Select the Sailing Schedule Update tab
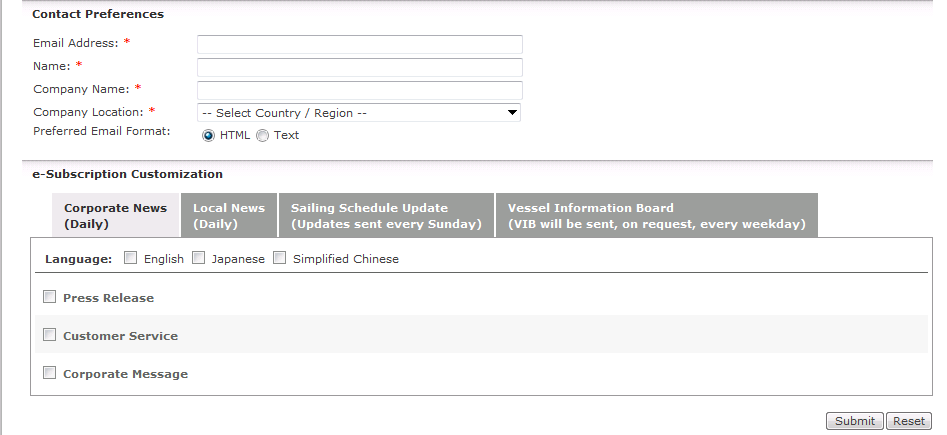 click(x=386, y=216)
